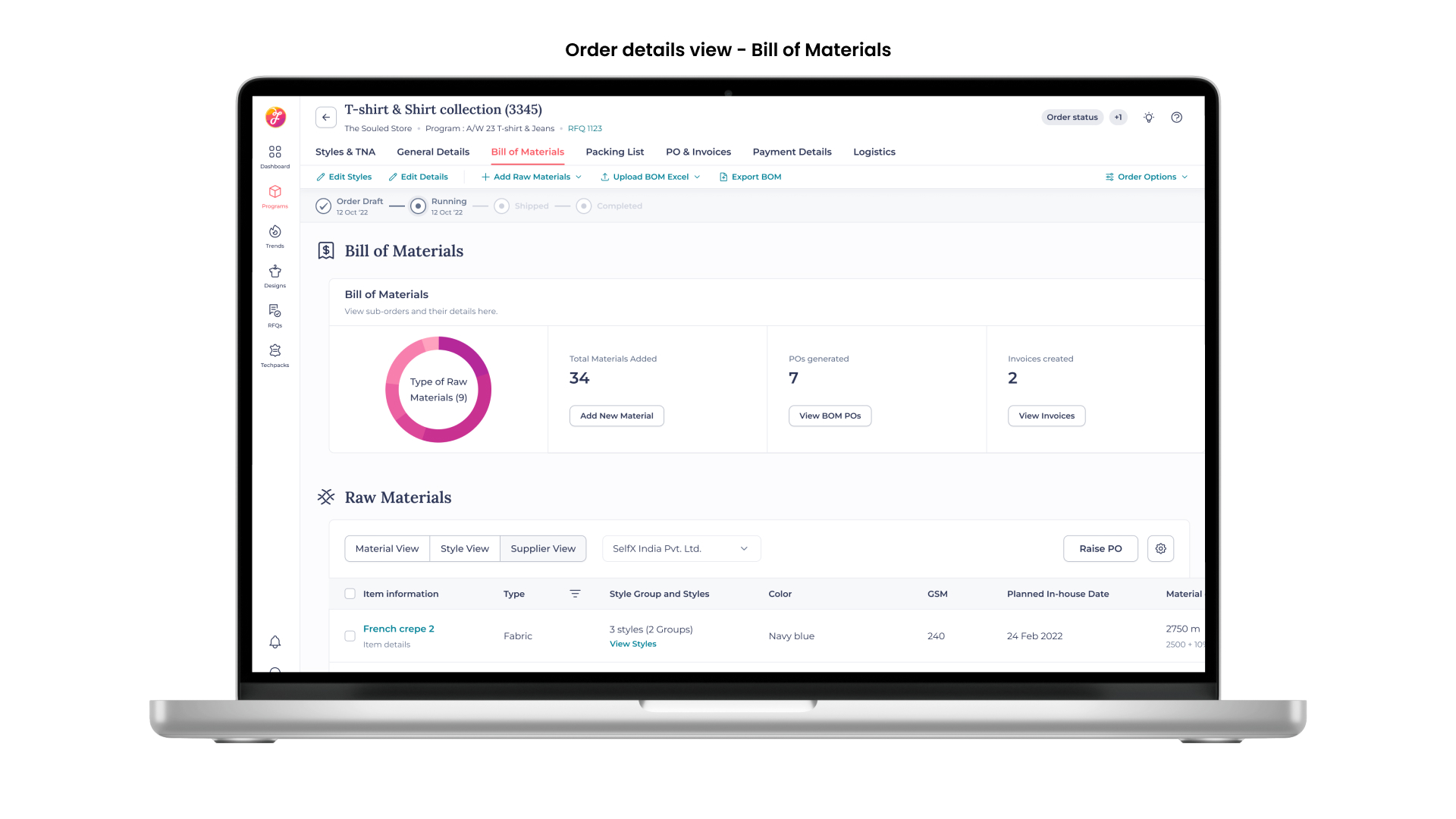This screenshot has height=819, width=1456.
Task: Switch to Packing List tab
Action: click(614, 152)
